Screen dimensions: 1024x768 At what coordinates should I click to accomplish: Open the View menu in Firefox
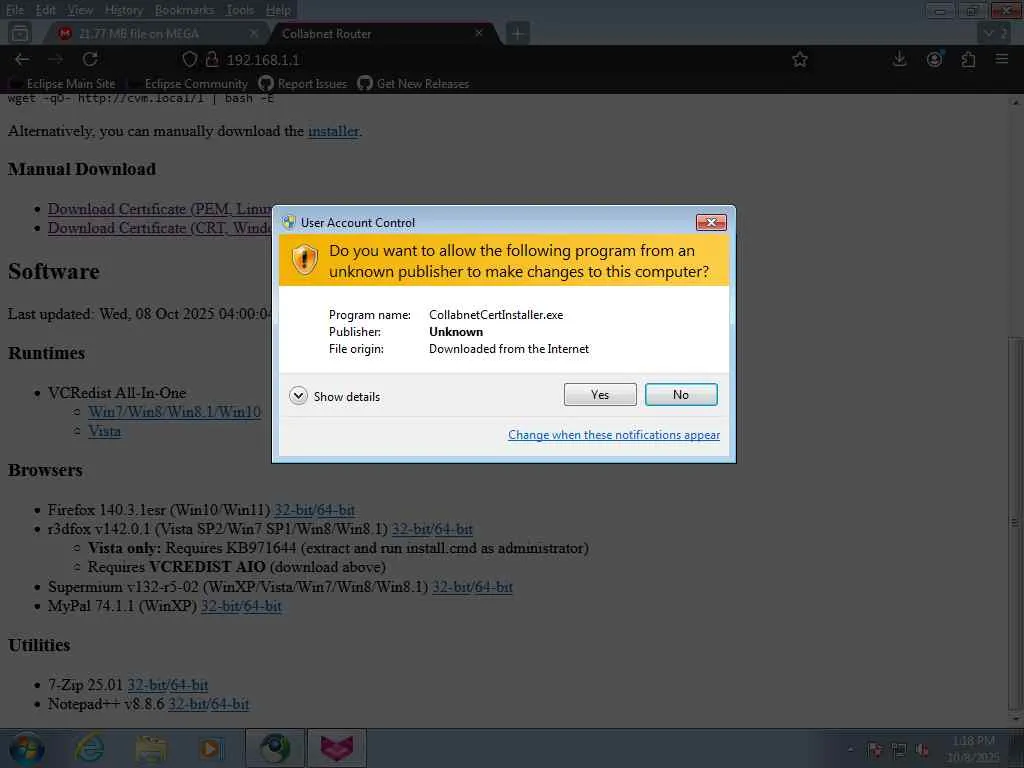click(80, 10)
